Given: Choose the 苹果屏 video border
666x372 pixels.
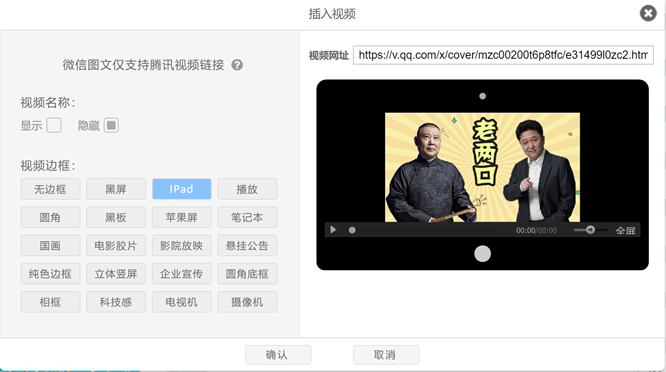Looking at the screenshot, I should (x=181, y=217).
